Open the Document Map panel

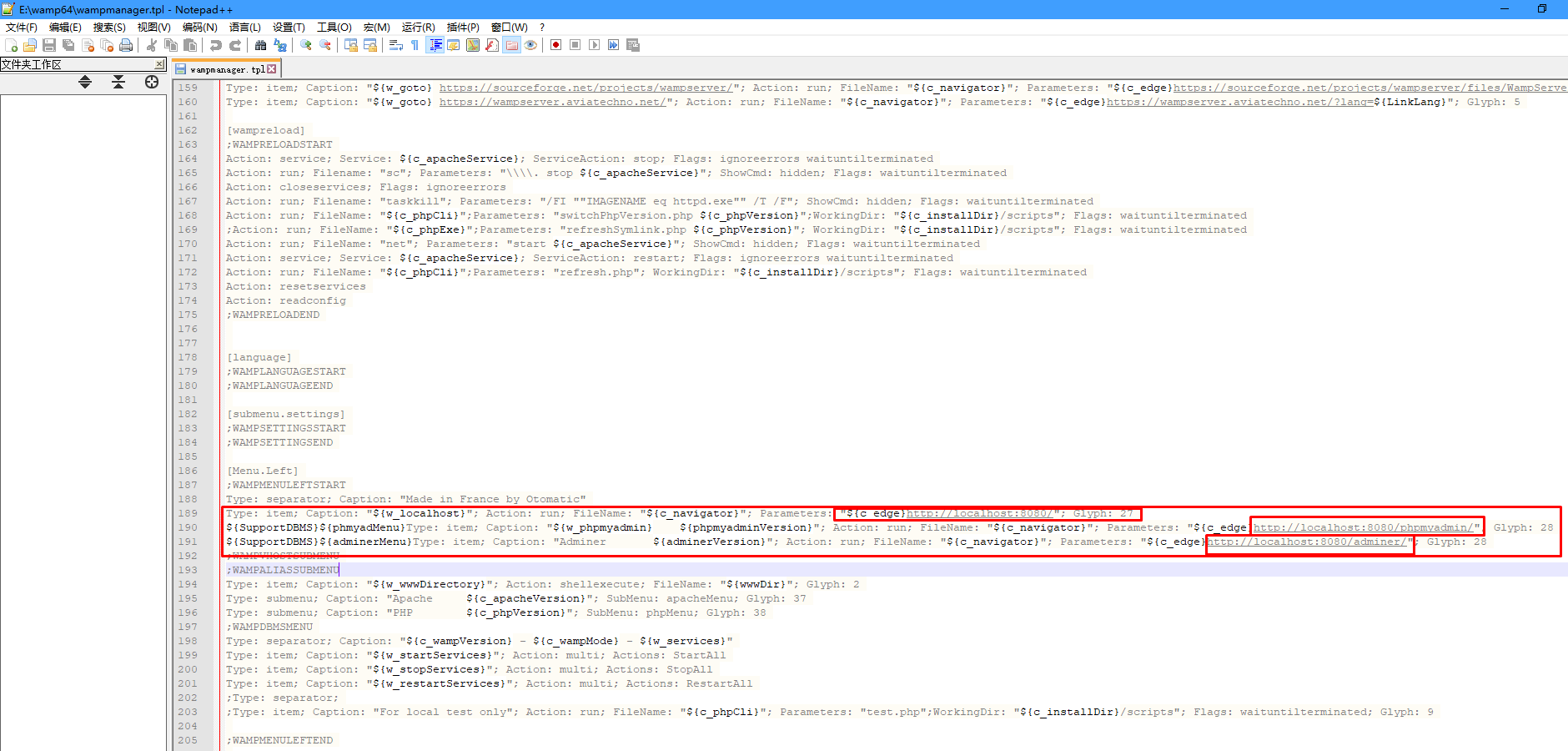pyautogui.click(x=473, y=45)
